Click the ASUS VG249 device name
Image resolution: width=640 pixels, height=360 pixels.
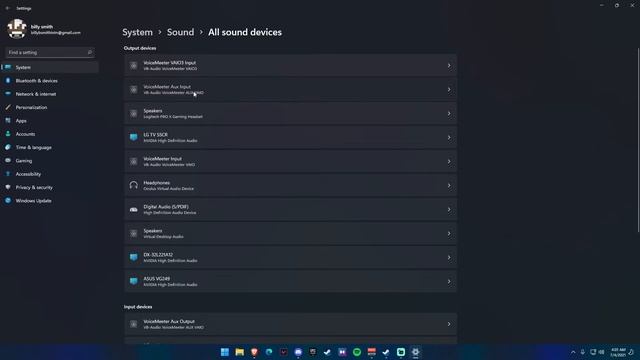(x=156, y=279)
